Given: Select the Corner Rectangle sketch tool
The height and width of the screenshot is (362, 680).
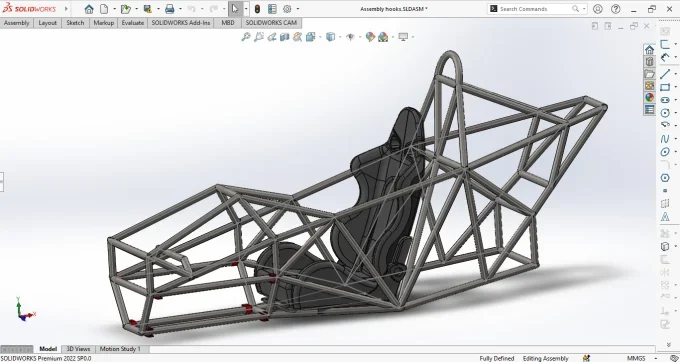Looking at the screenshot, I should tap(665, 87).
